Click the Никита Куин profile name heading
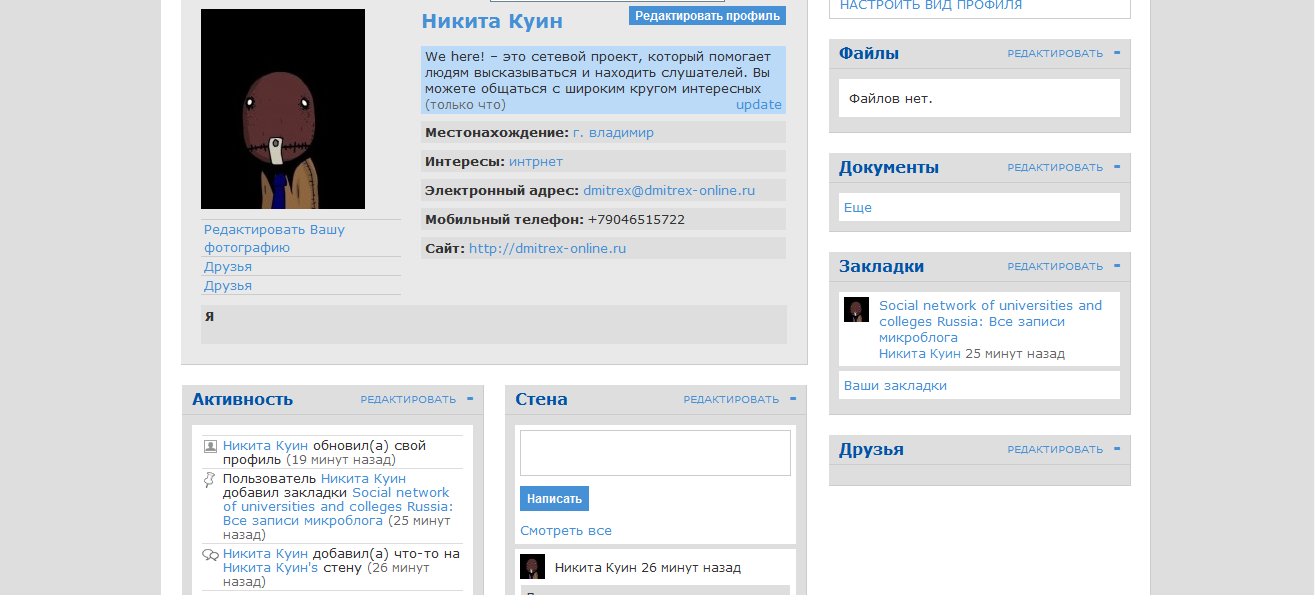 [x=492, y=21]
